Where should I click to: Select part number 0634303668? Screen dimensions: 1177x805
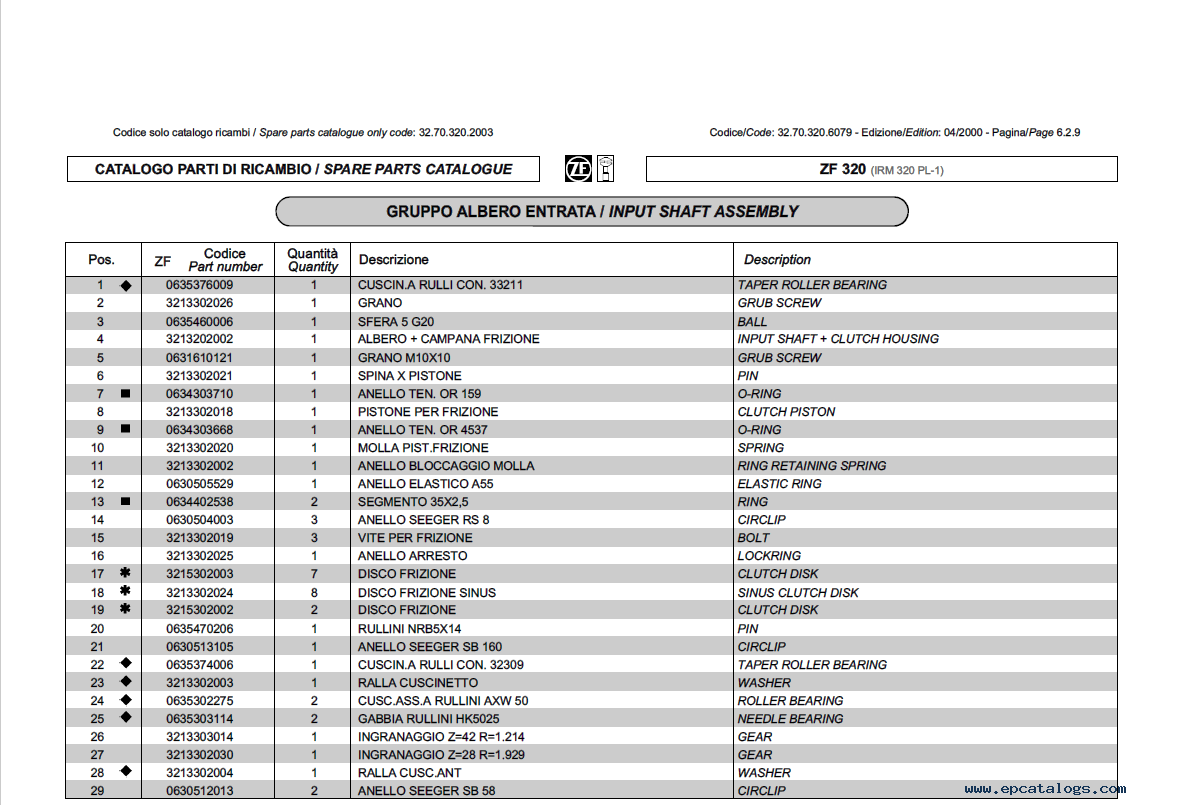[200, 430]
